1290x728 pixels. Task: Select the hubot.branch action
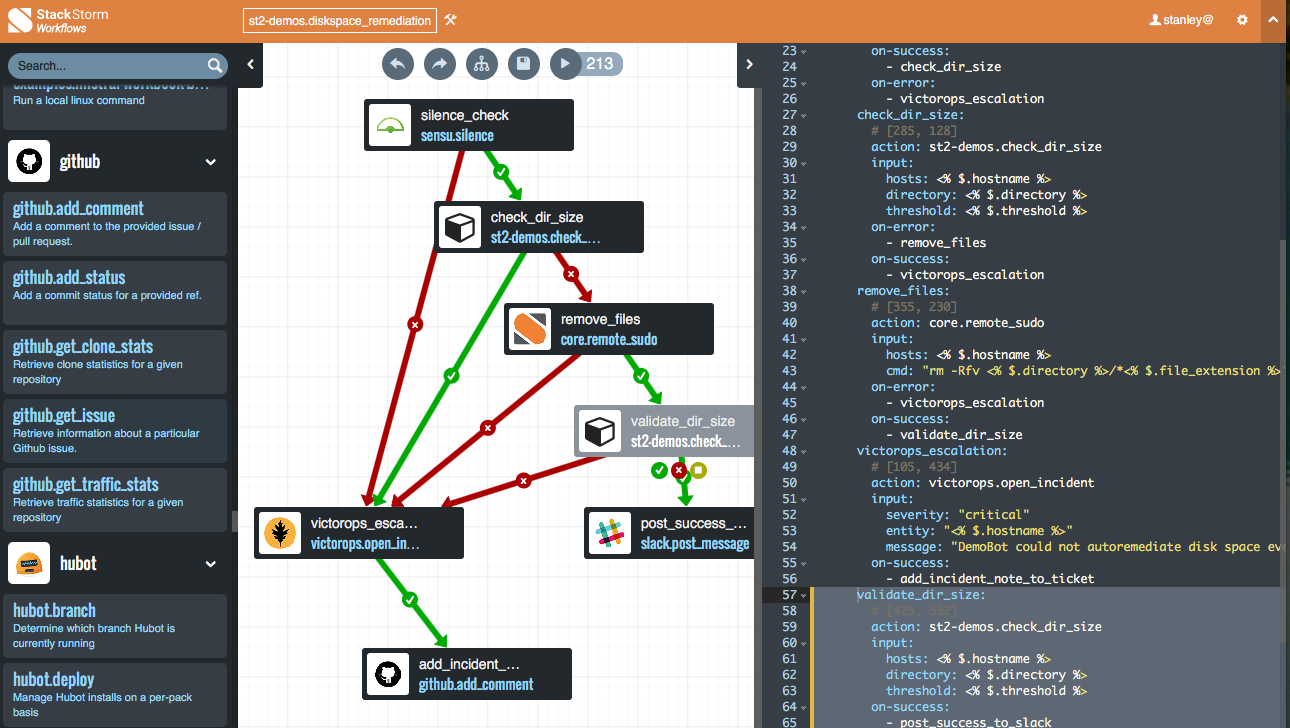point(115,624)
